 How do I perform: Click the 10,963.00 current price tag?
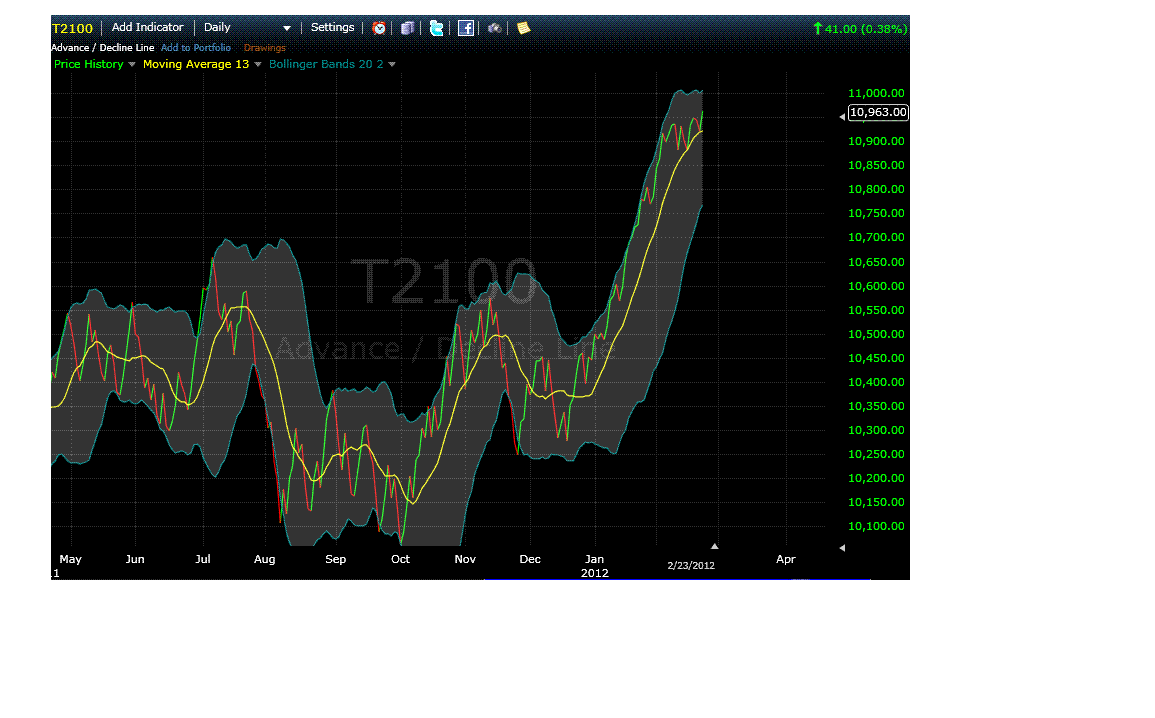pos(878,112)
